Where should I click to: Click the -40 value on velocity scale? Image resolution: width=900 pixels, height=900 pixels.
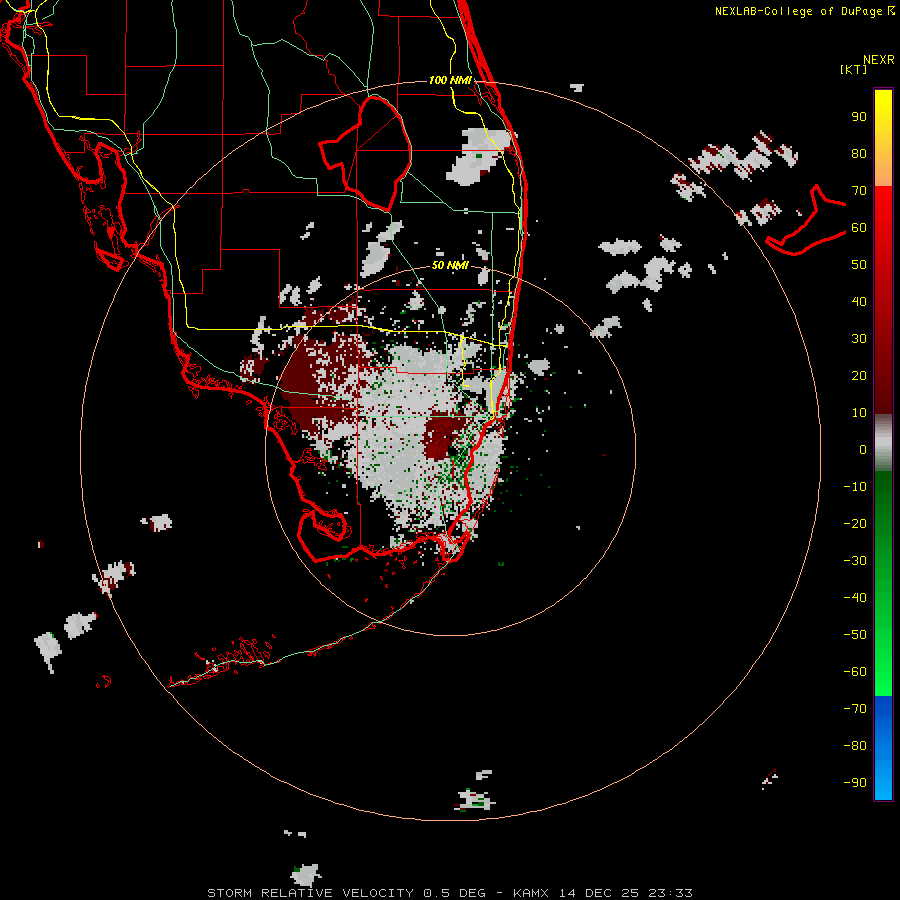[x=855, y=598]
